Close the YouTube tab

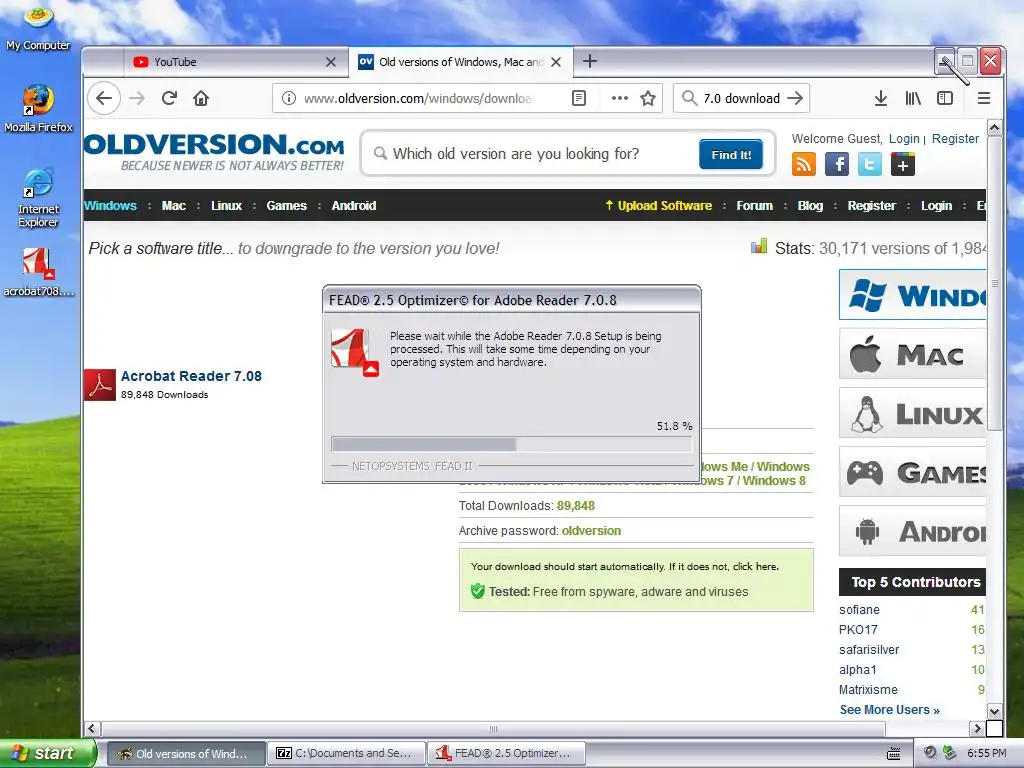pyautogui.click(x=330, y=62)
